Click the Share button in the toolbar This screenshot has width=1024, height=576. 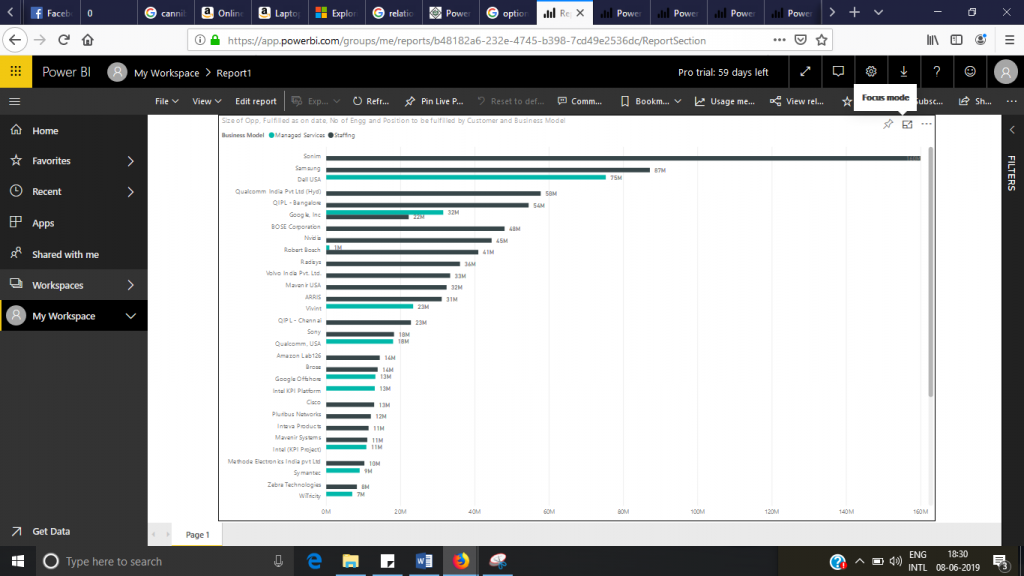click(975, 101)
